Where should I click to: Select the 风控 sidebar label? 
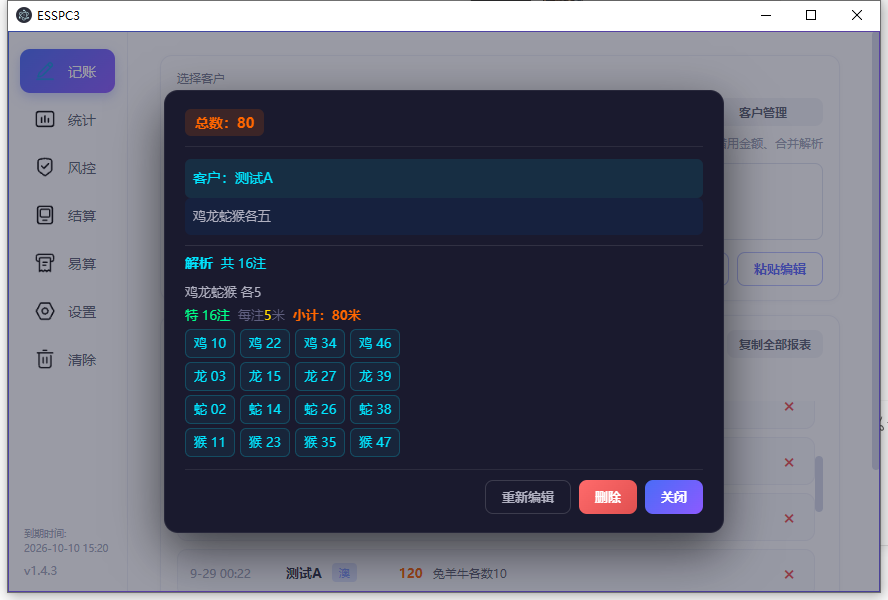(82, 168)
